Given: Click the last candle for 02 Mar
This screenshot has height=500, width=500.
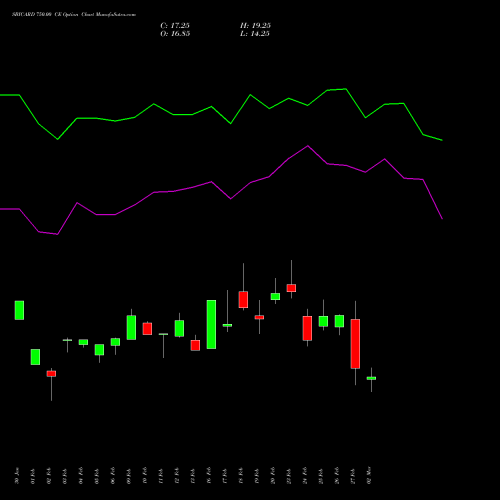Looking at the screenshot, I should pyautogui.click(x=371, y=378).
